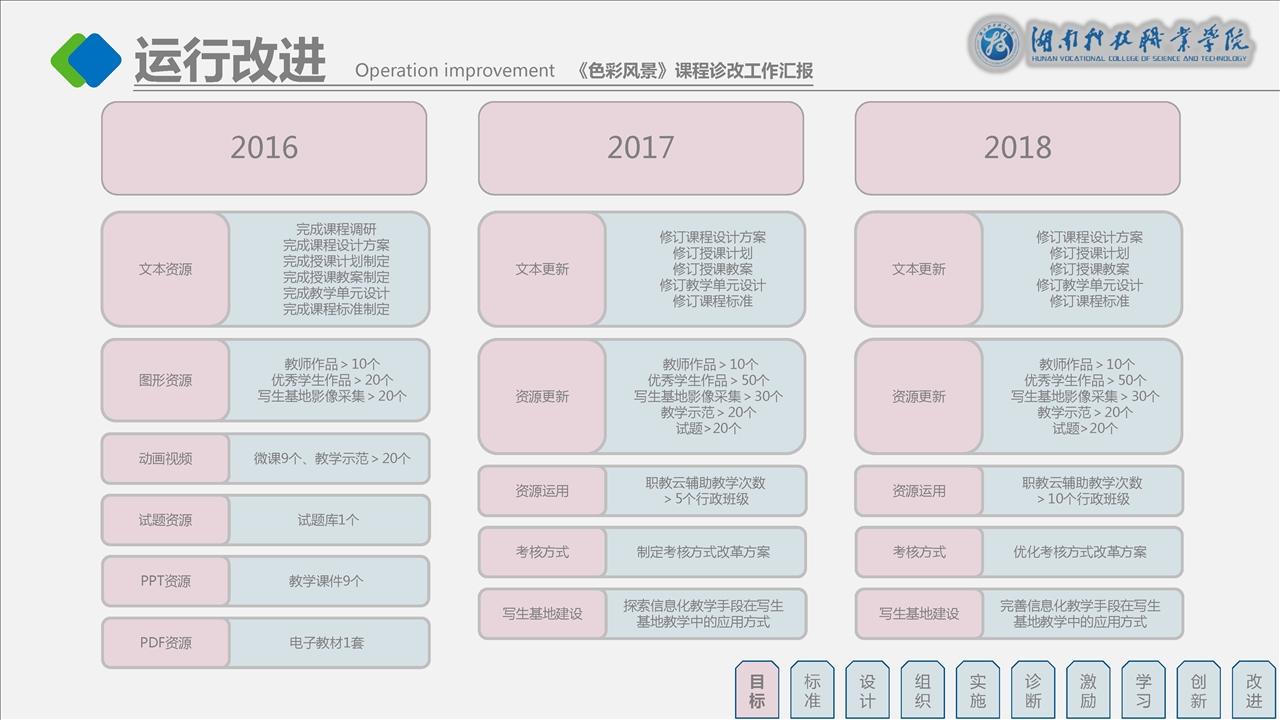Select 写生基地建设 label in 2018 column
Viewport: 1280px width, 720px height.
point(919,613)
